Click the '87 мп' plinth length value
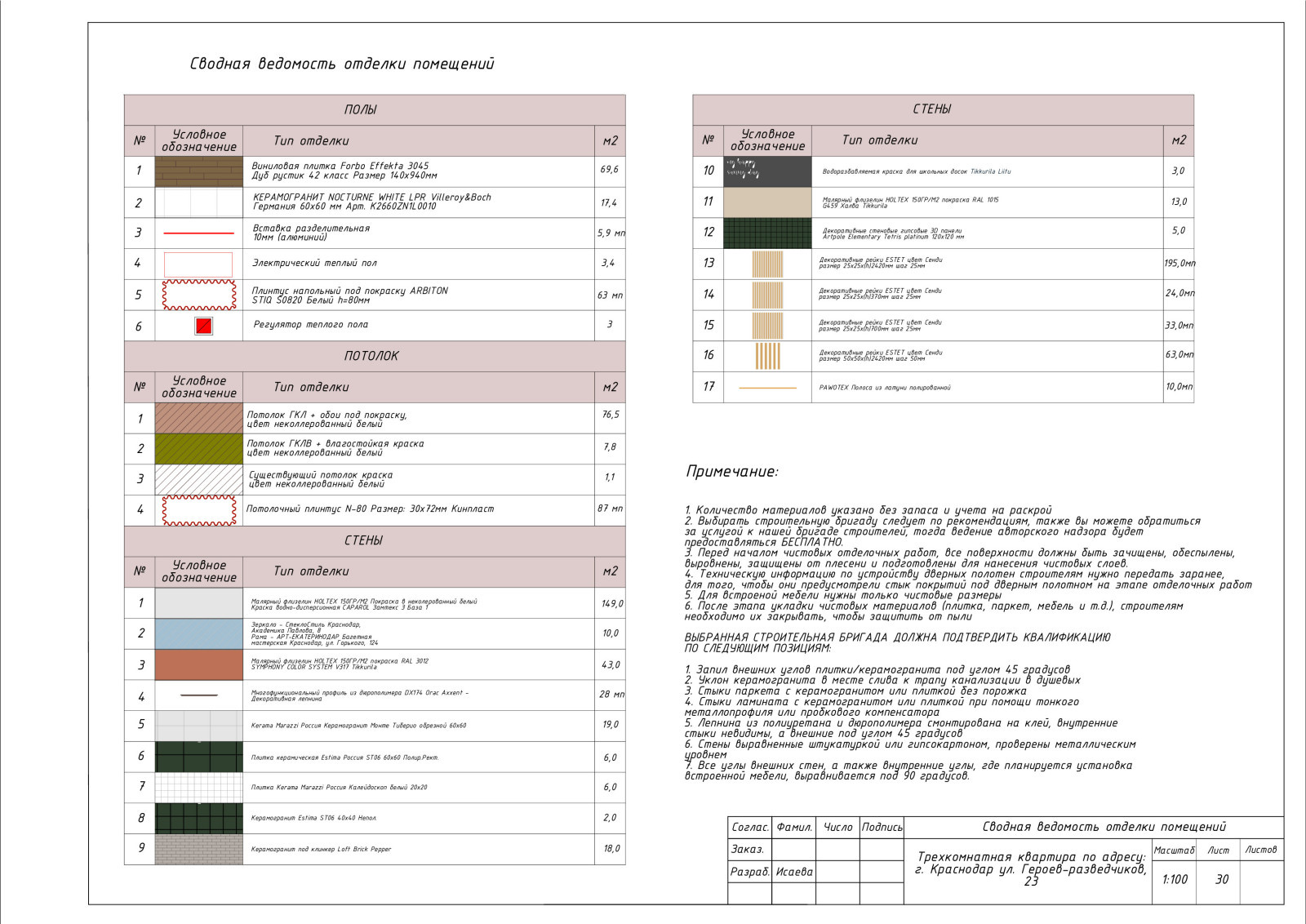 point(610,509)
